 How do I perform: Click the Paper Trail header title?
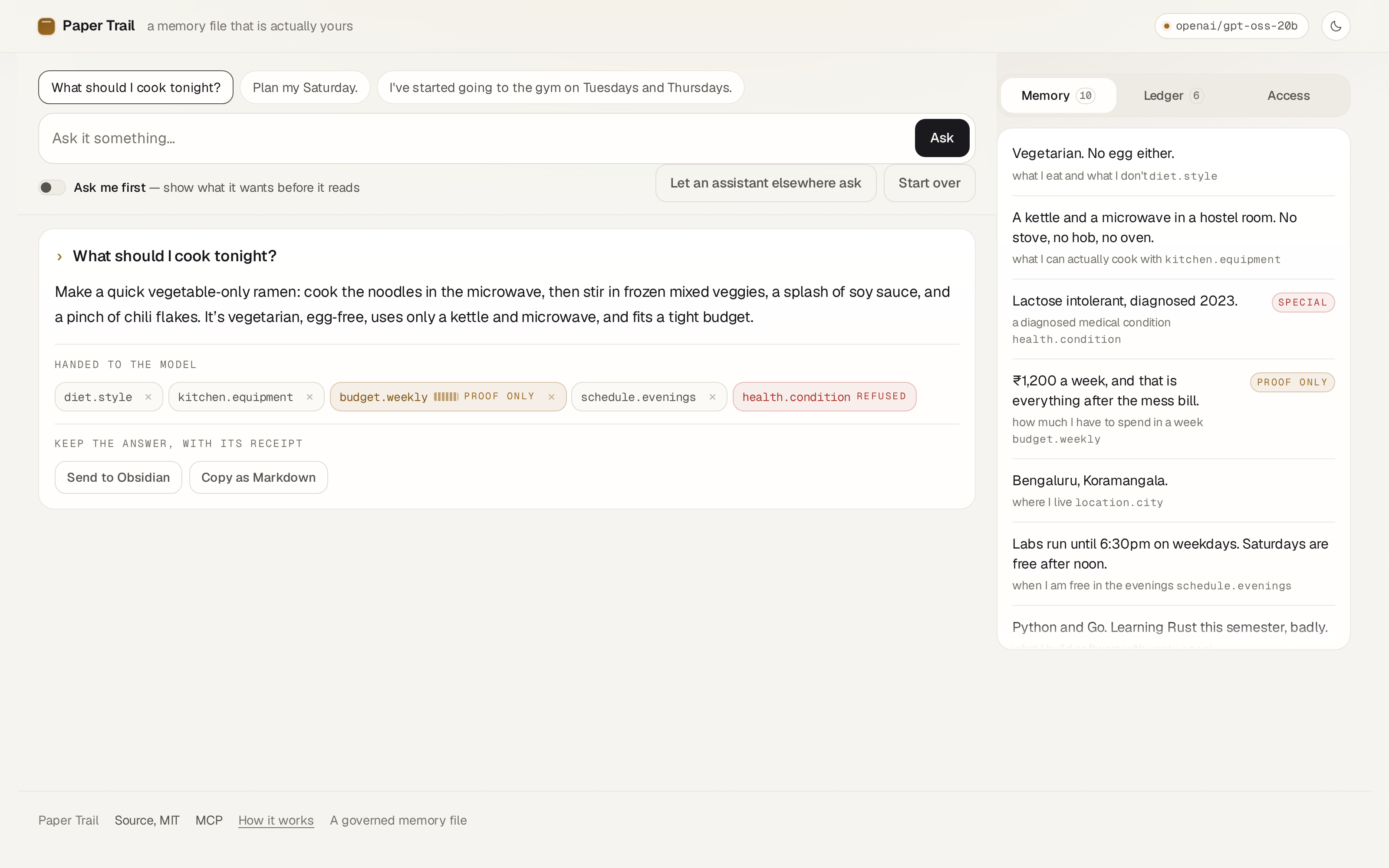click(x=99, y=26)
